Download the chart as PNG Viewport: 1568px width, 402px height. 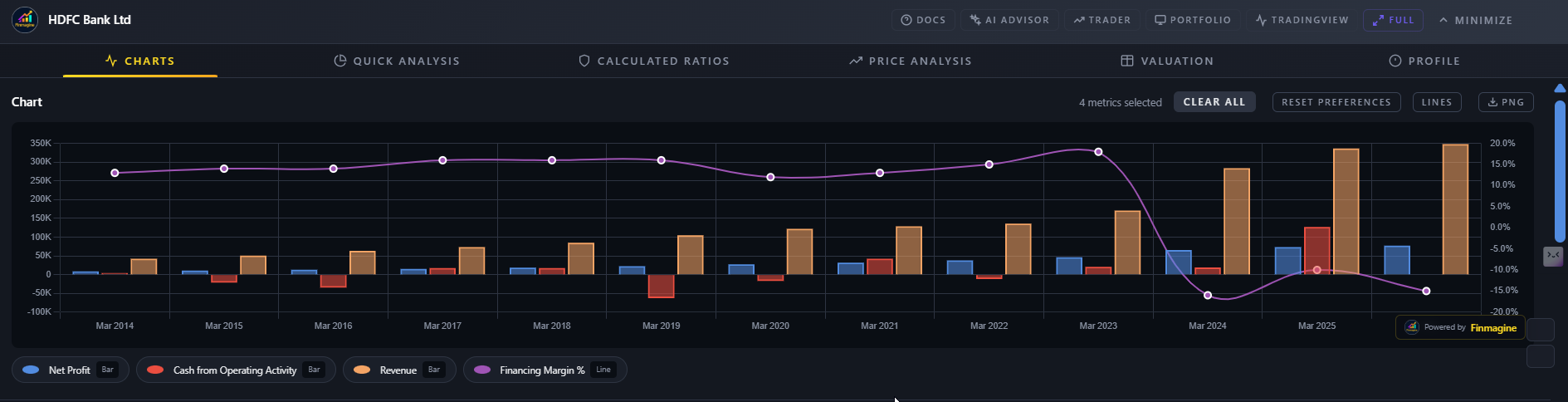click(x=1506, y=102)
